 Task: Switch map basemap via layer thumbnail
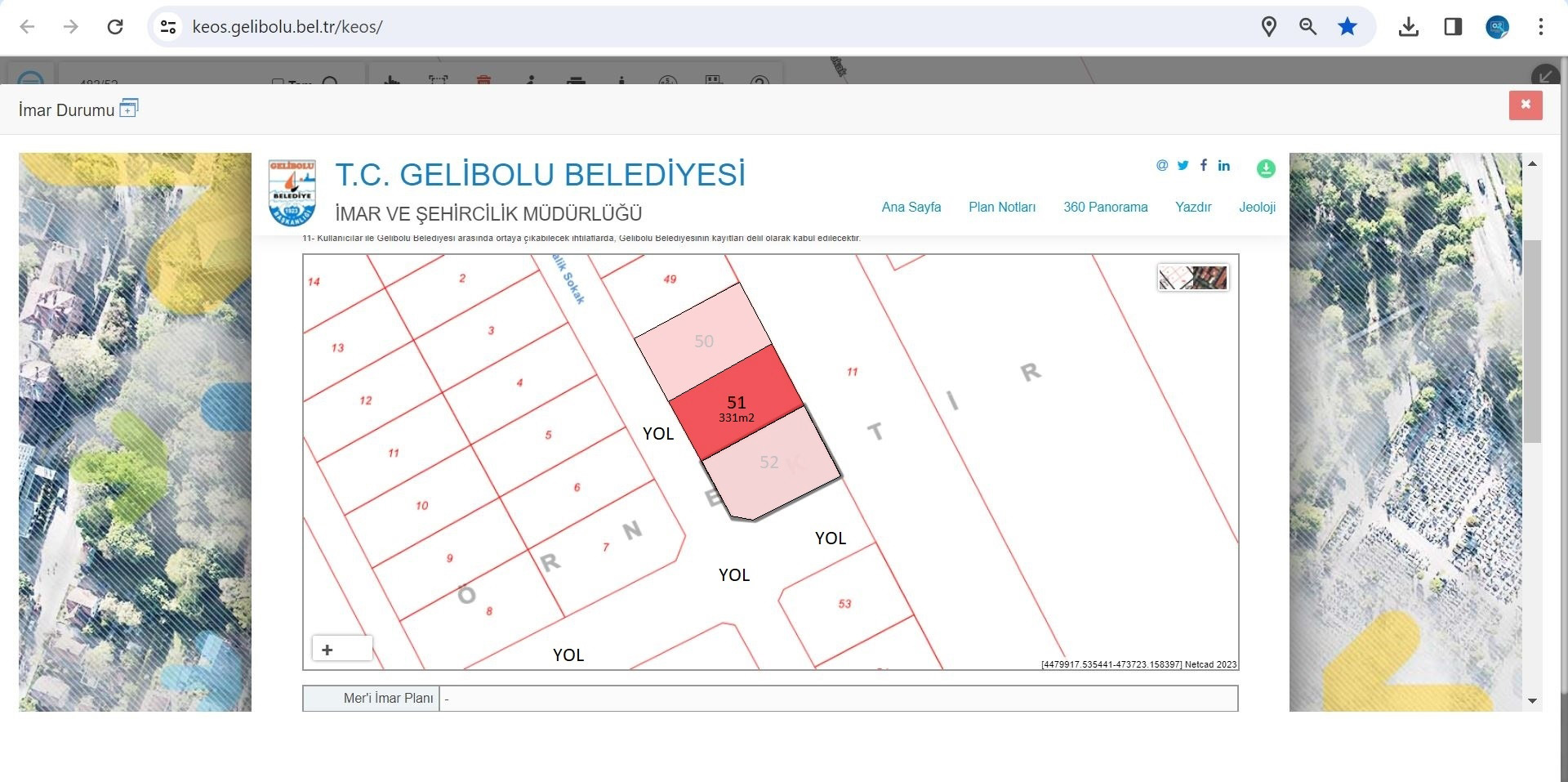point(1192,278)
